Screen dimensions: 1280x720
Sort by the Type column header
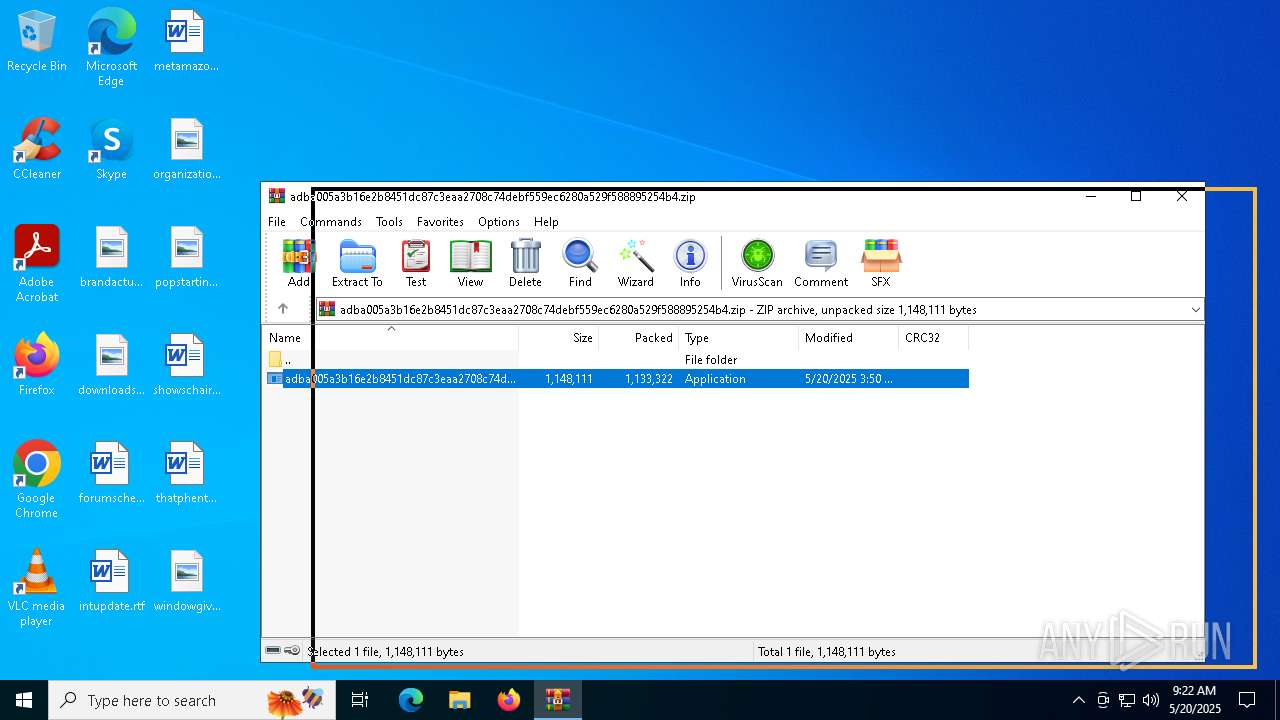pyautogui.click(x=739, y=338)
